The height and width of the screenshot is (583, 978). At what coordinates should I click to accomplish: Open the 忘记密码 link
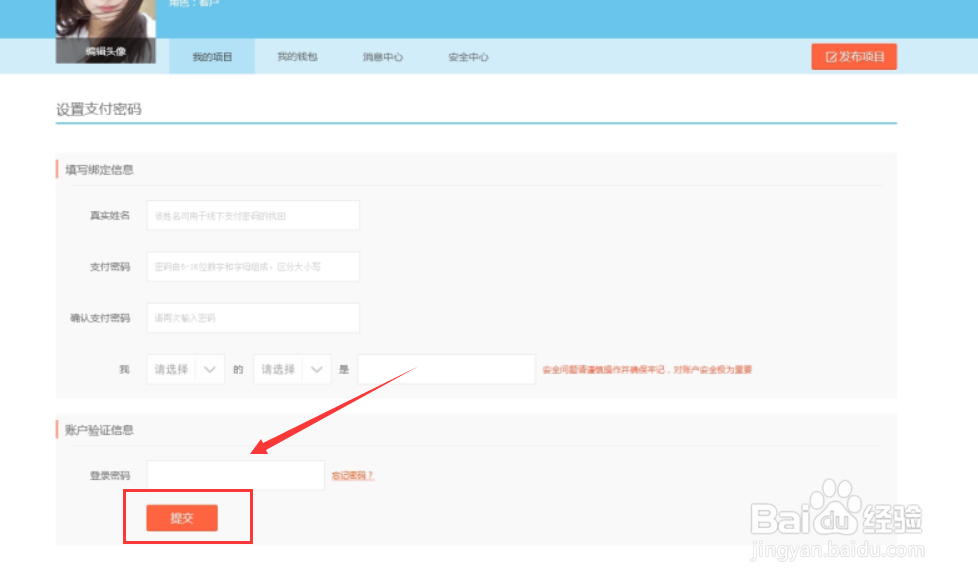click(352, 475)
